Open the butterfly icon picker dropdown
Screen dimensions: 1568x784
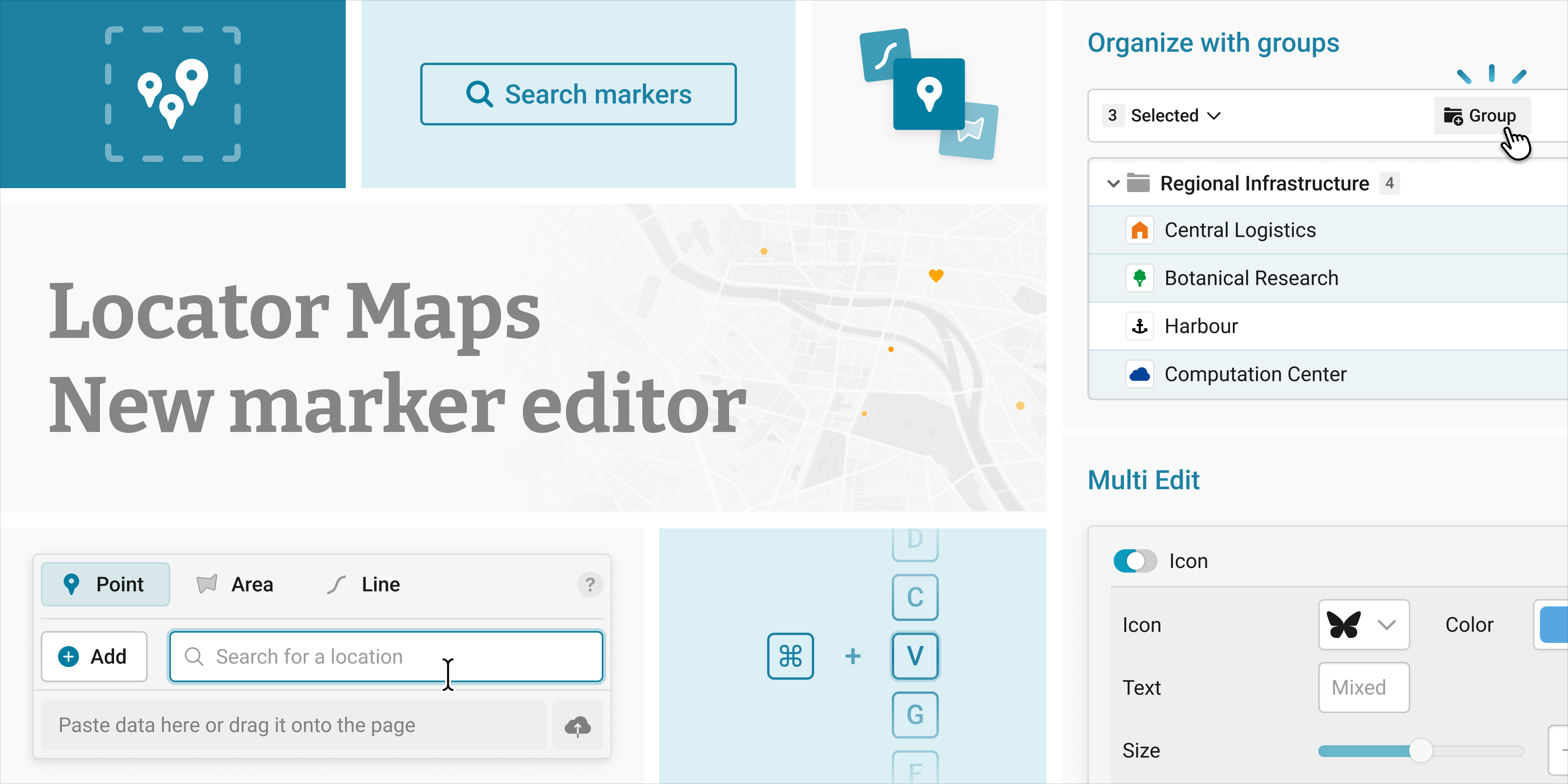[1363, 624]
